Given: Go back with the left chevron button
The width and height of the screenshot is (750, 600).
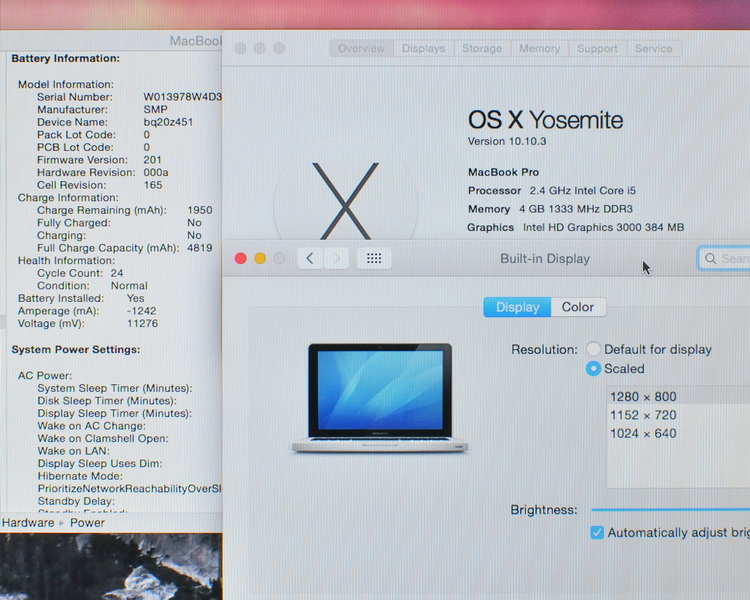Looking at the screenshot, I should (x=310, y=259).
